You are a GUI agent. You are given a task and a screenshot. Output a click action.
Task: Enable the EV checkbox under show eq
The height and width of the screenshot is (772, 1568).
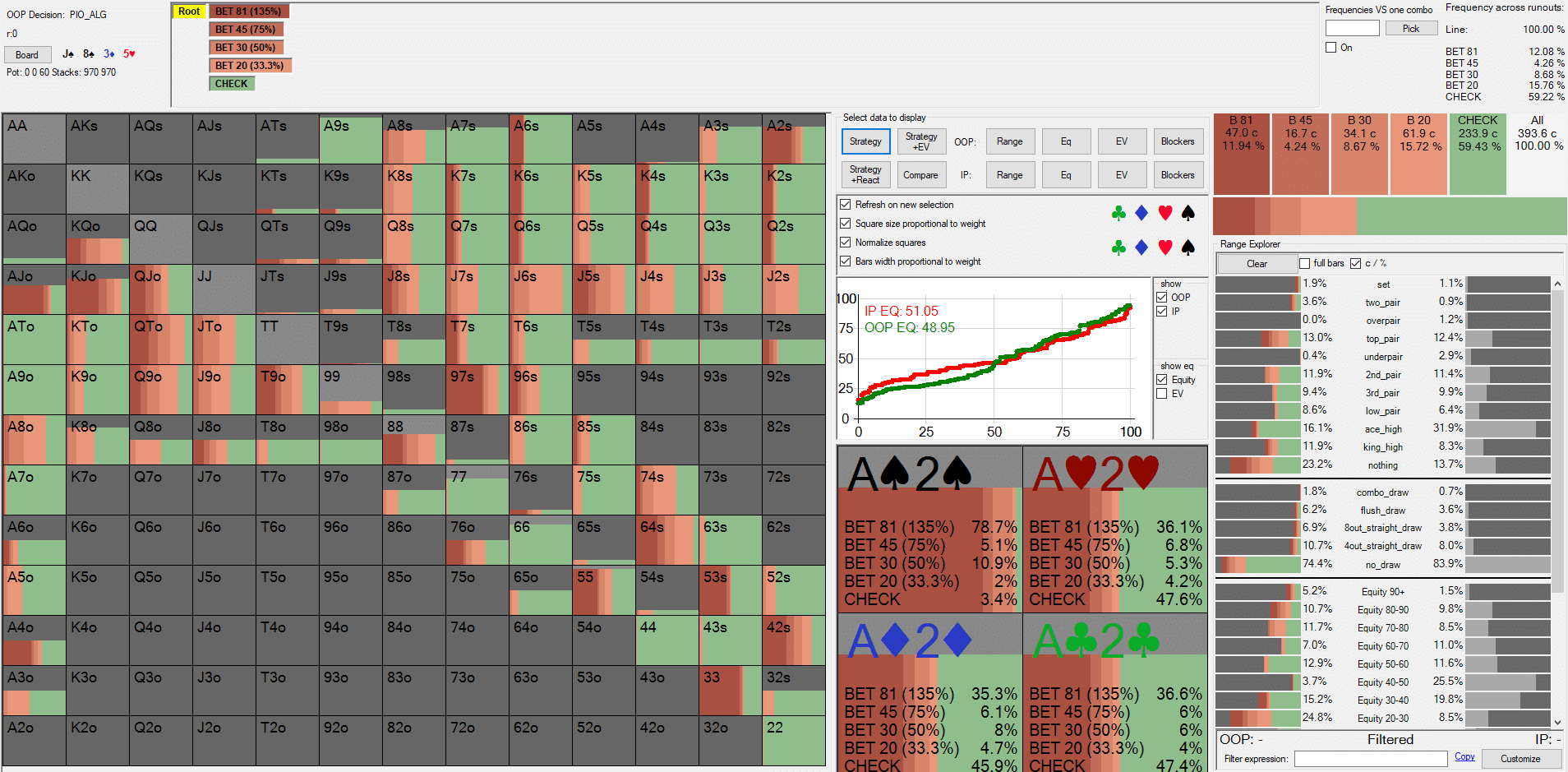point(1162,394)
